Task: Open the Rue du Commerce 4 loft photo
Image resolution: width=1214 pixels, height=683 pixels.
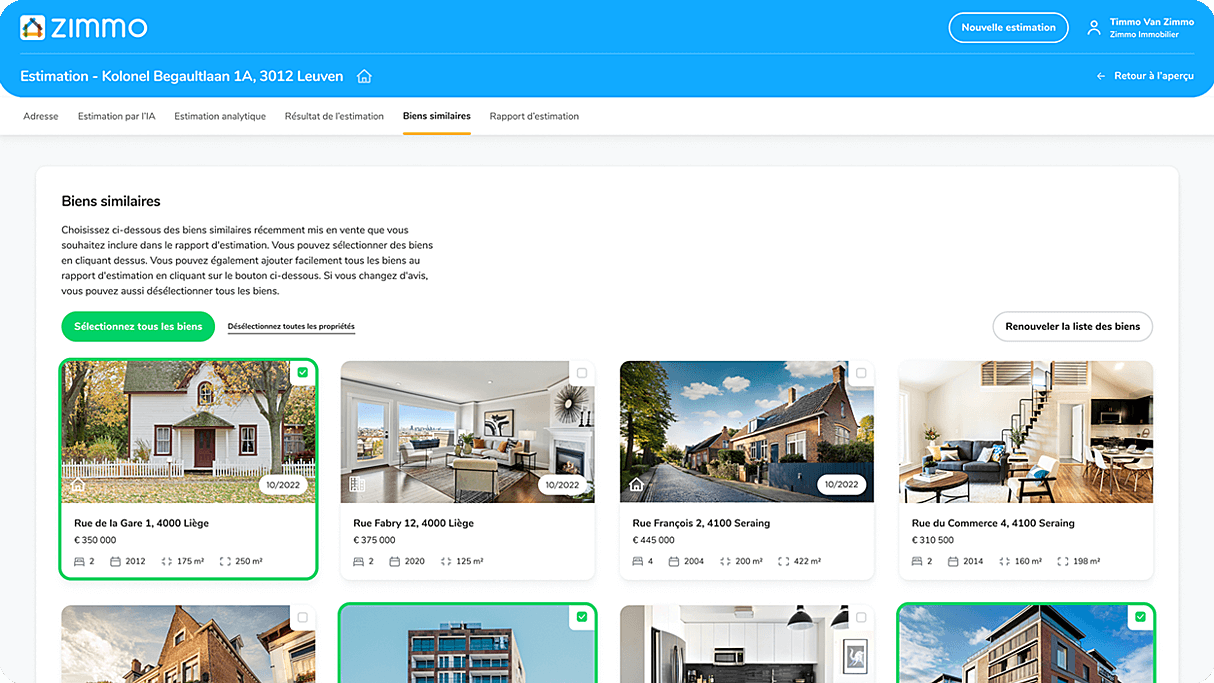Action: [1026, 432]
